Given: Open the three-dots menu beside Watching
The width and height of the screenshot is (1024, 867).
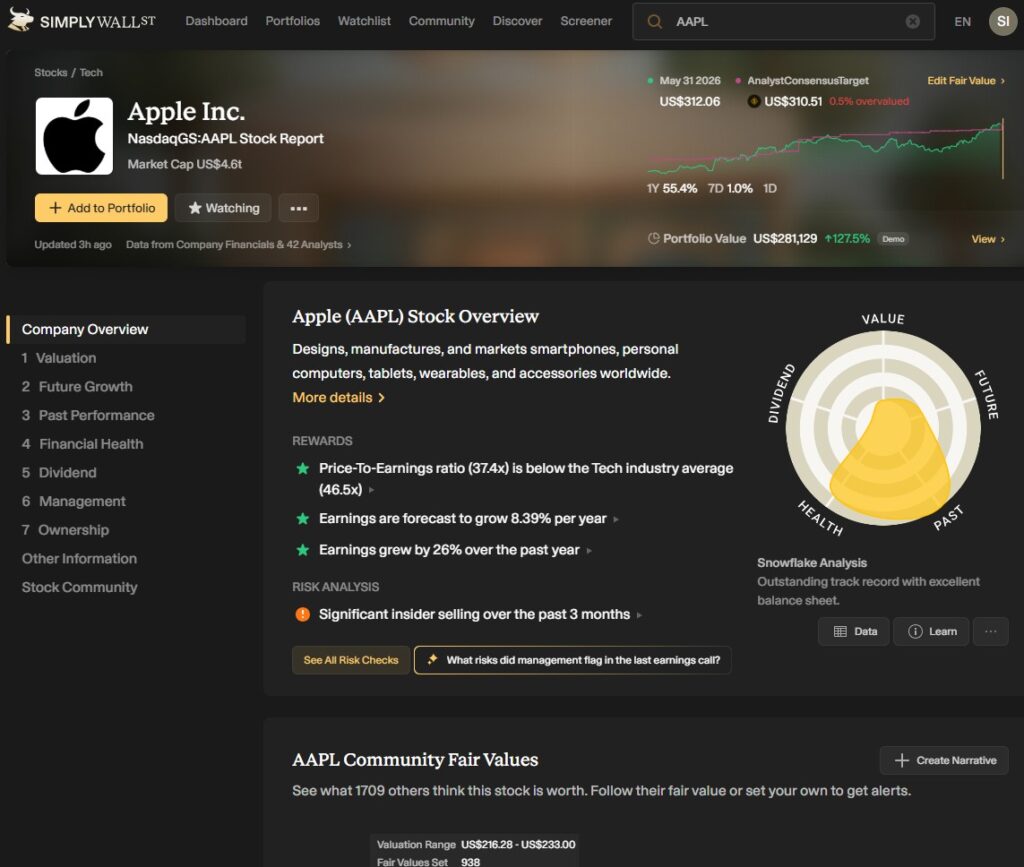Looking at the screenshot, I should tap(298, 208).
